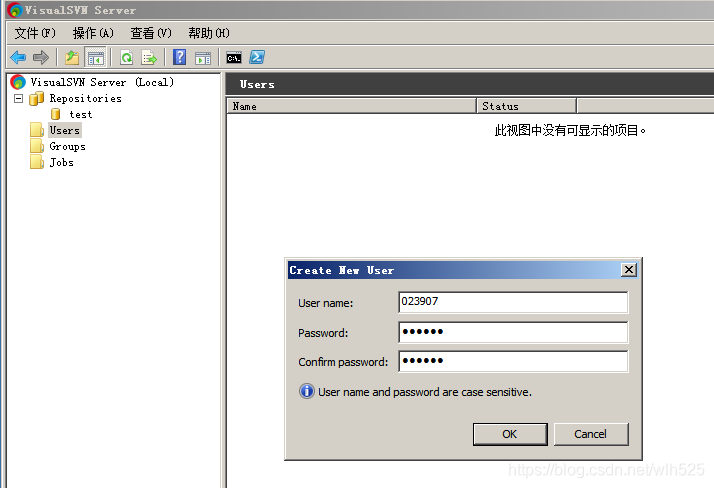Click the test repository icon
714x488 pixels.
(56, 114)
